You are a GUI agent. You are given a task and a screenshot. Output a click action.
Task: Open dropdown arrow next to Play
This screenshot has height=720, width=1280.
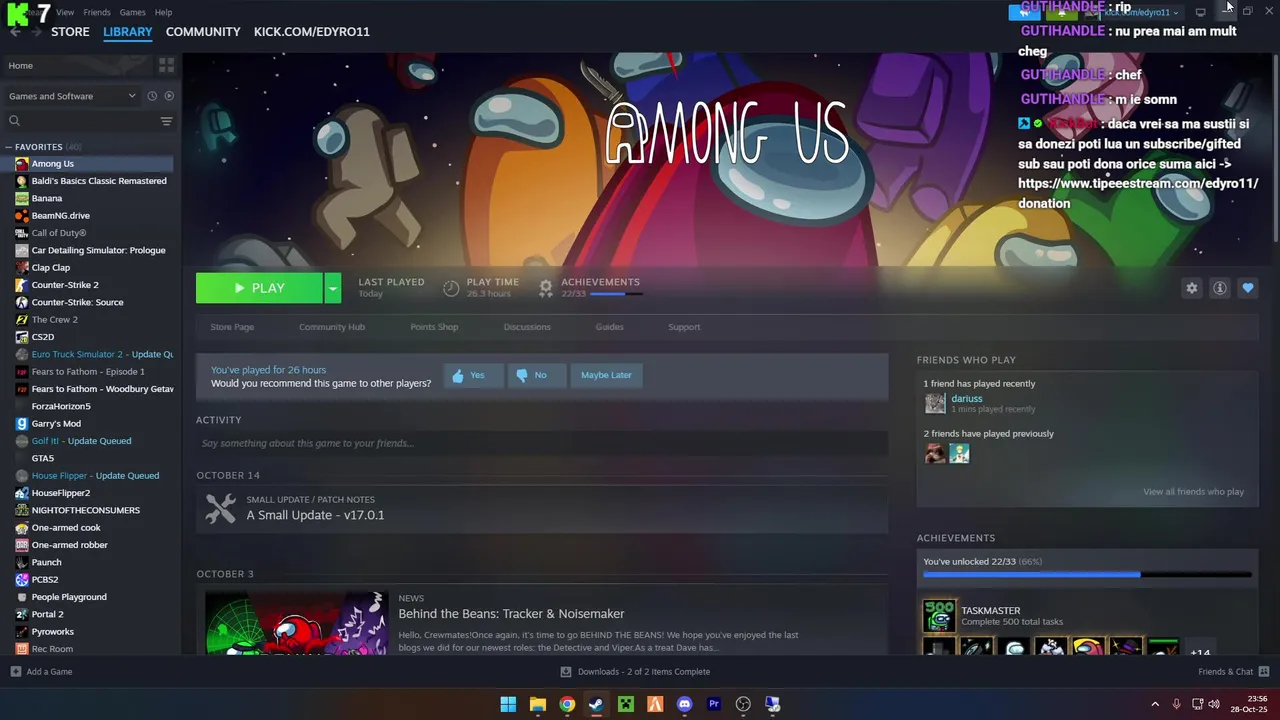[333, 288]
